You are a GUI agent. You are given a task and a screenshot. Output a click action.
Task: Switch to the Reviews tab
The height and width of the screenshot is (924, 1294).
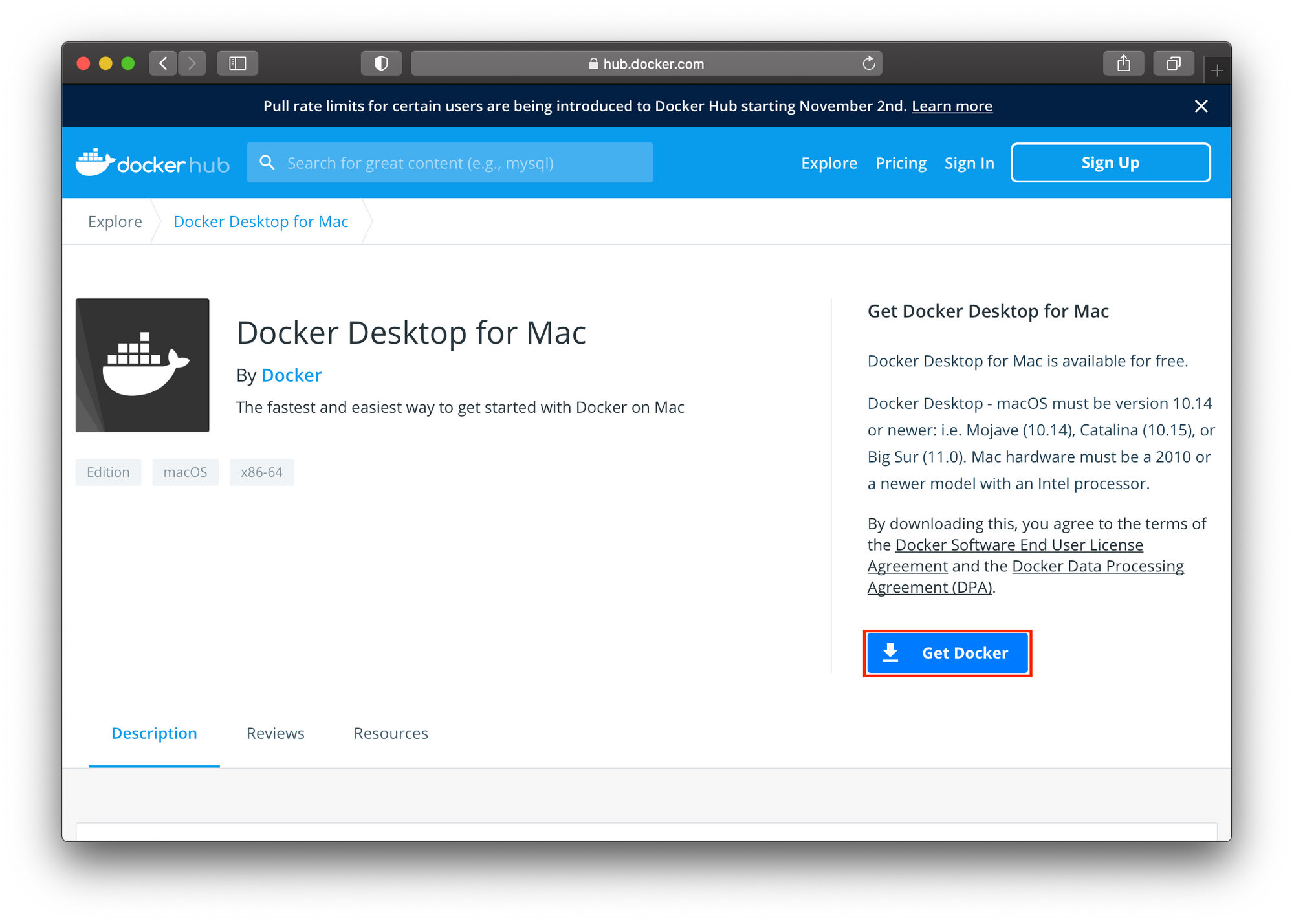275,733
